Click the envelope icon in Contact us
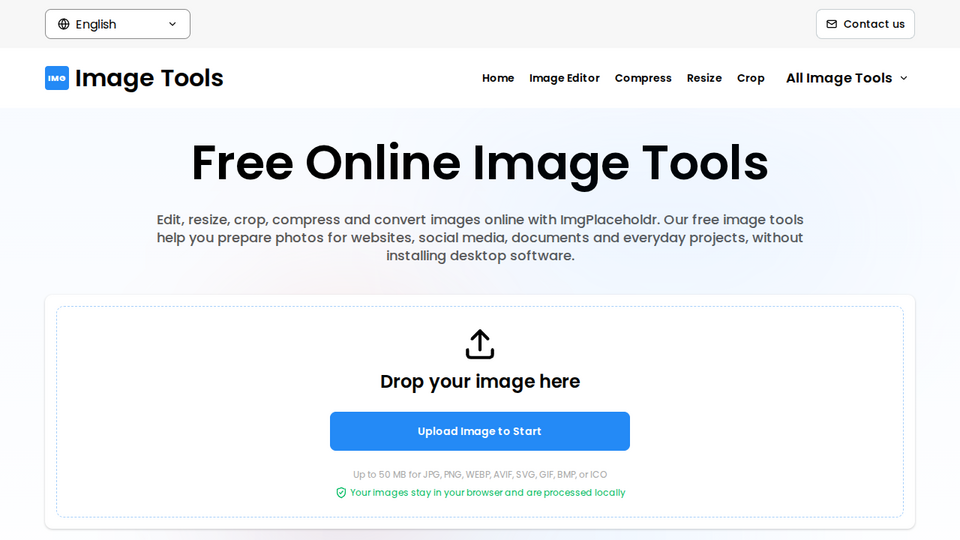This screenshot has width=960, height=540. coord(831,24)
